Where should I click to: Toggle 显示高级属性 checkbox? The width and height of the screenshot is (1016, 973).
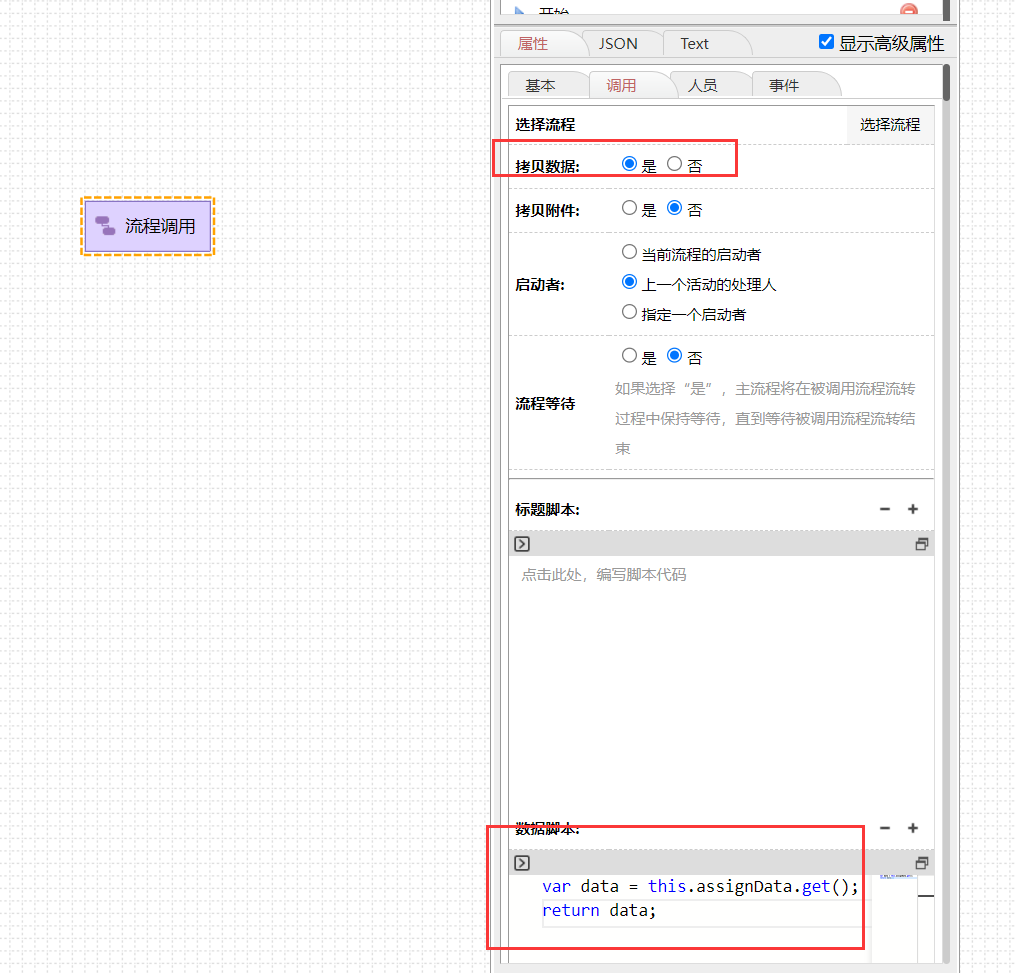[x=826, y=42]
